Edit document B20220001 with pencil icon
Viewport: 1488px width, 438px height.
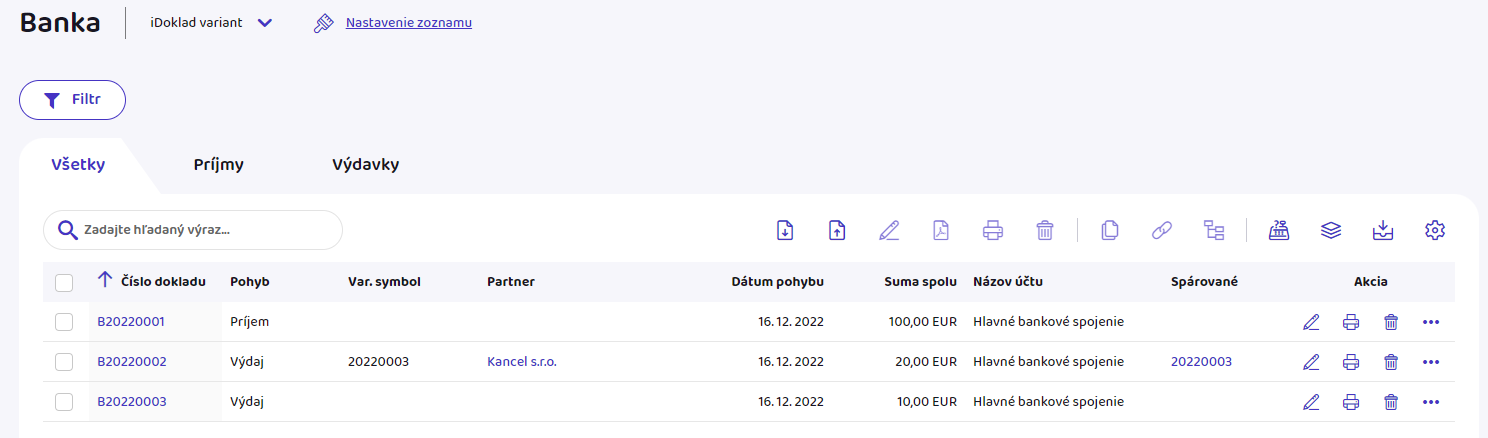point(1311,322)
